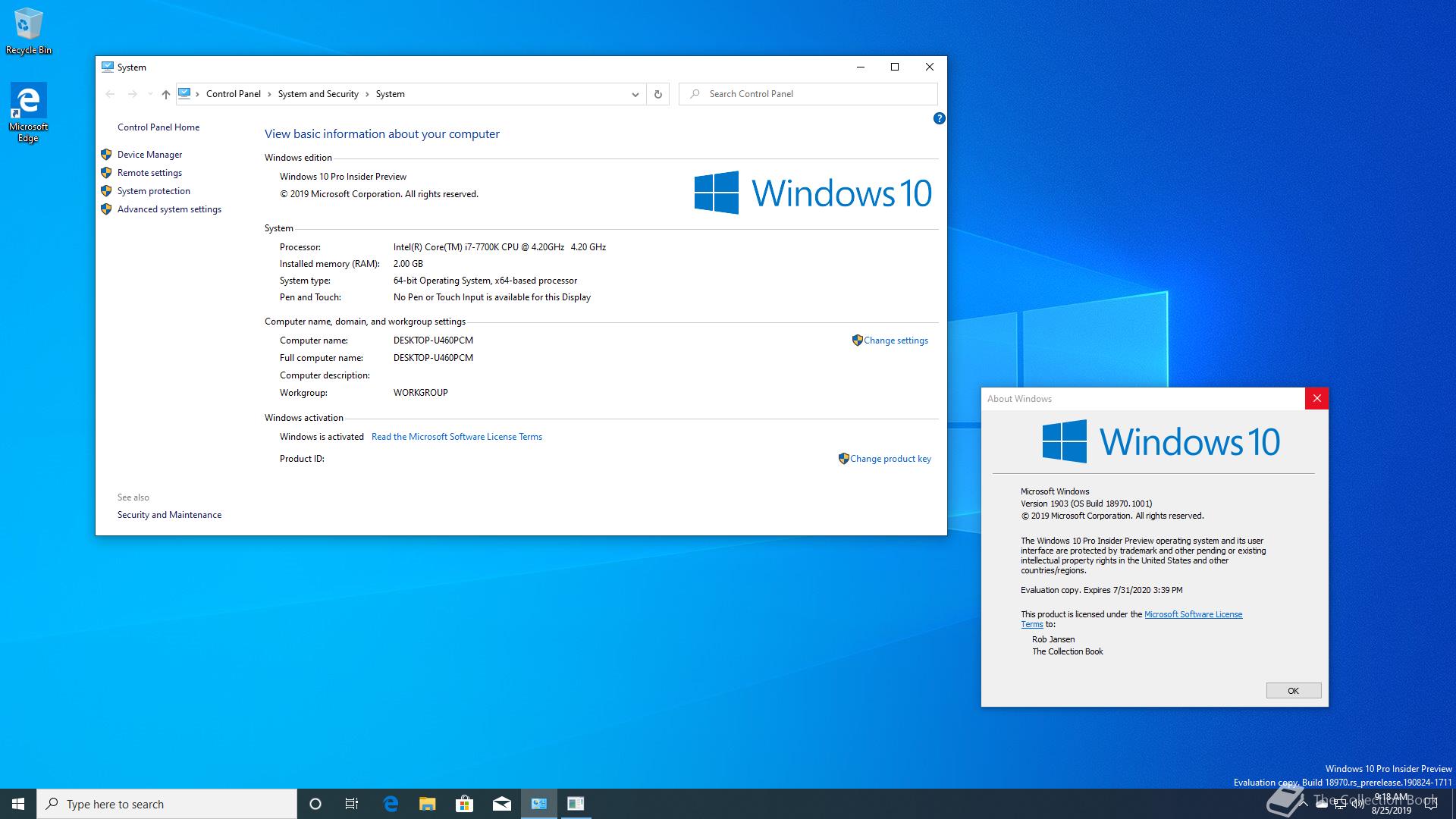
Task: Open the Recycle Bin desktop icon
Action: tap(29, 31)
